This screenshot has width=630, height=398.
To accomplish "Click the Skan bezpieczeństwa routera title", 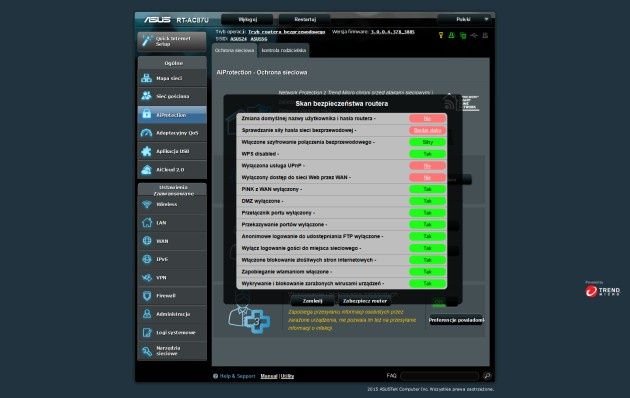I will tap(342, 104).
